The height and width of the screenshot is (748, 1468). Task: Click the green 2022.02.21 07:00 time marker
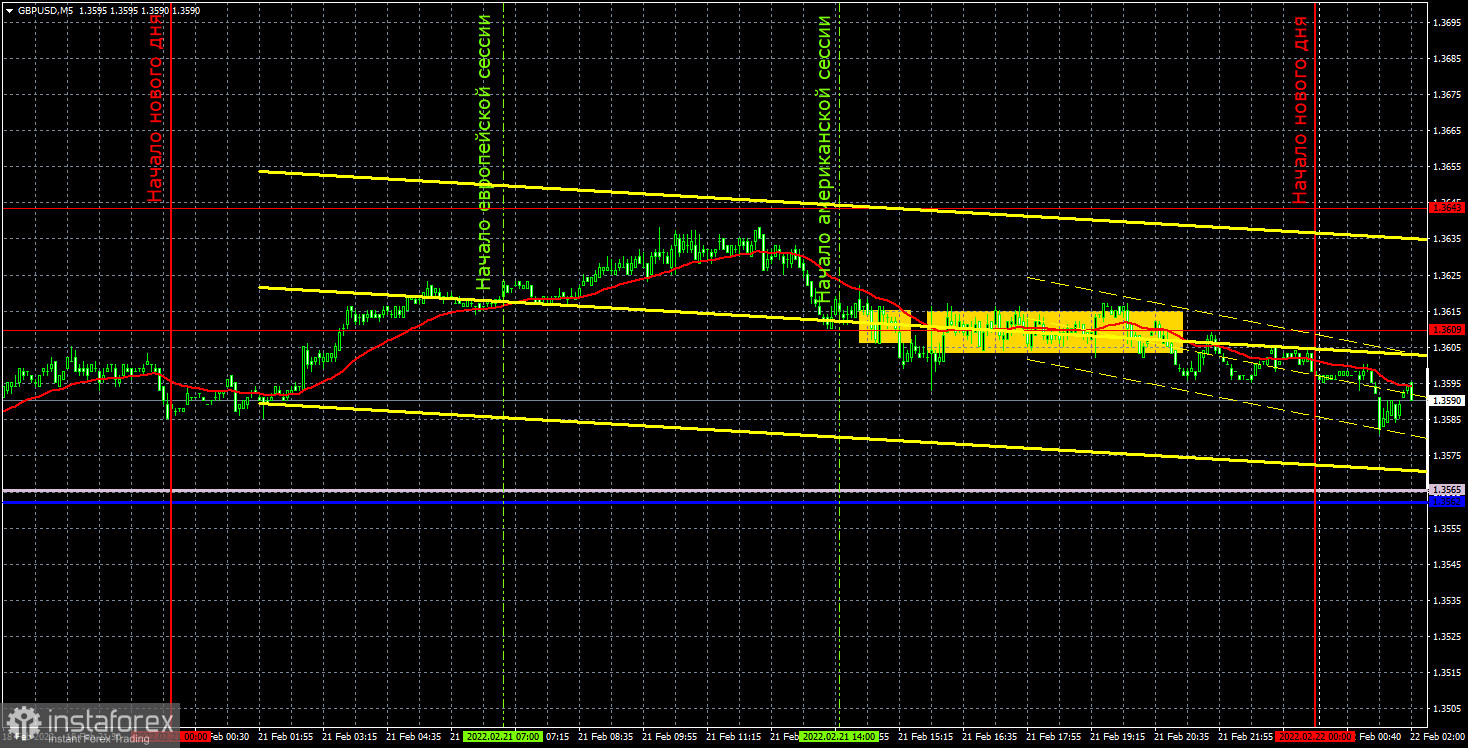point(504,736)
